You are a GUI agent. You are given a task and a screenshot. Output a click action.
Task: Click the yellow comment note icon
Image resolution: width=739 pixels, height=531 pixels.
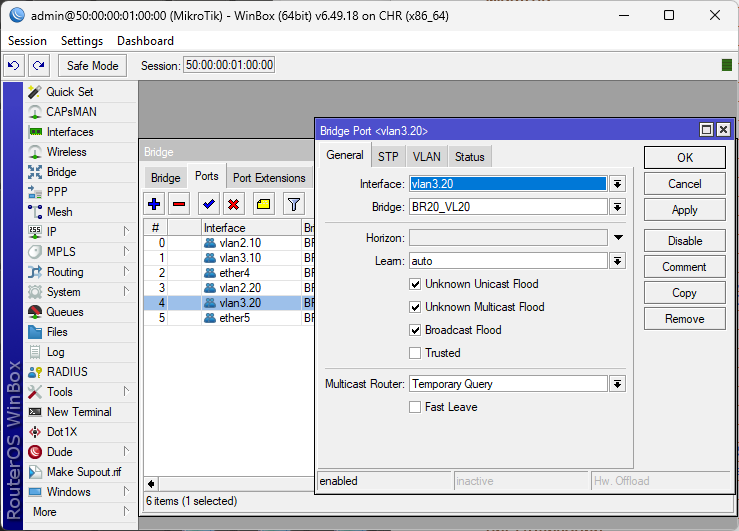(x=263, y=204)
